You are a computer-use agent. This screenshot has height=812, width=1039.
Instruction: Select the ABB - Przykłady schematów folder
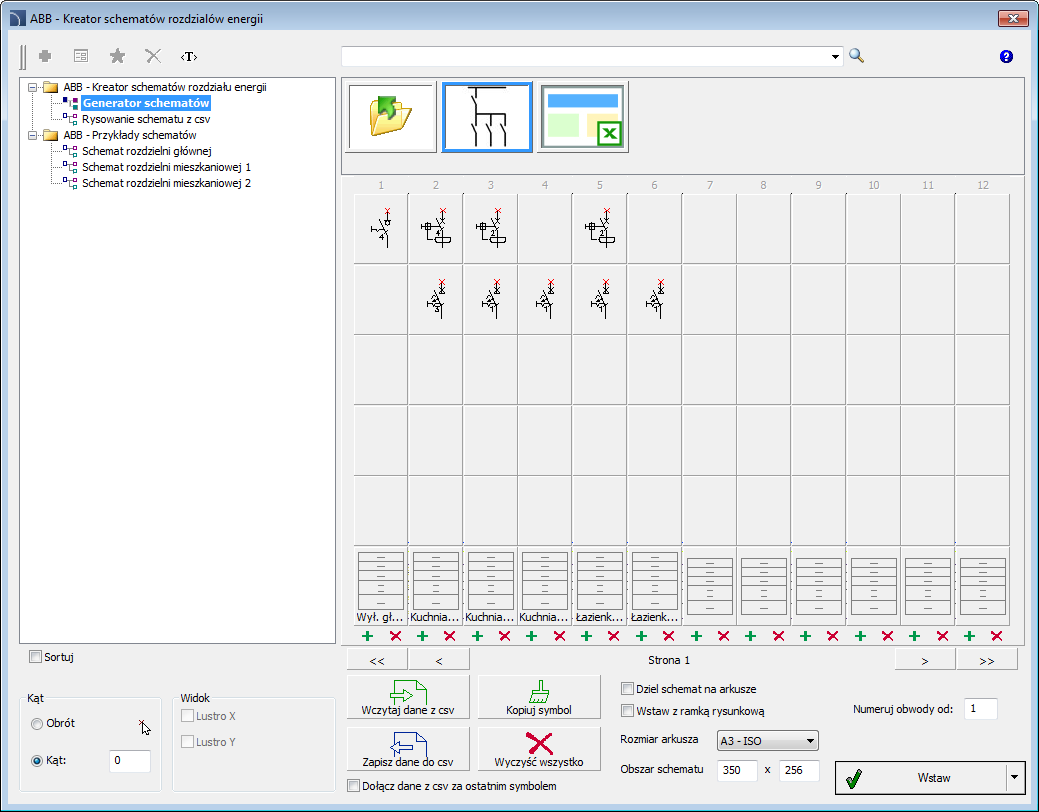pos(130,135)
